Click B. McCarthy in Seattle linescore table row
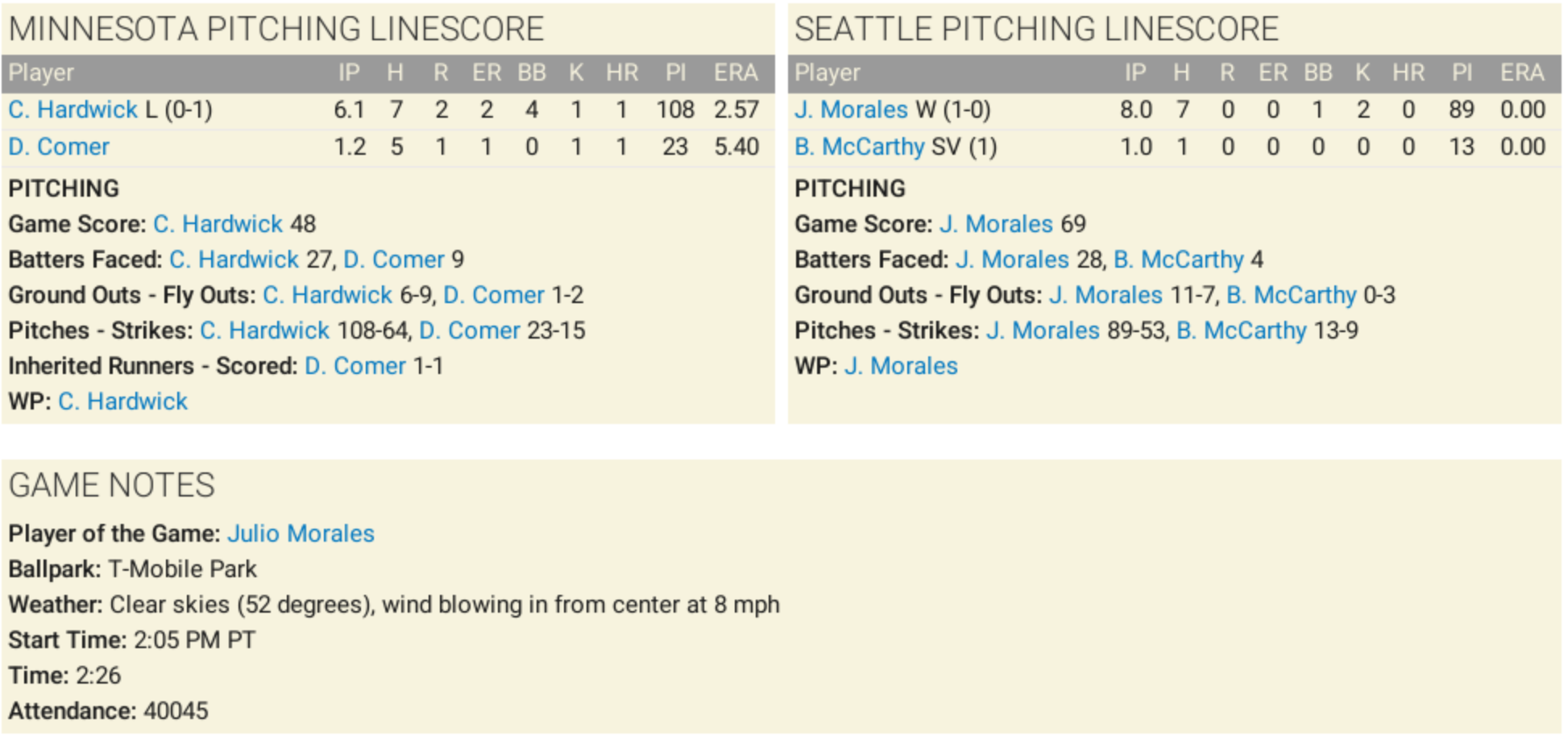 (859, 147)
